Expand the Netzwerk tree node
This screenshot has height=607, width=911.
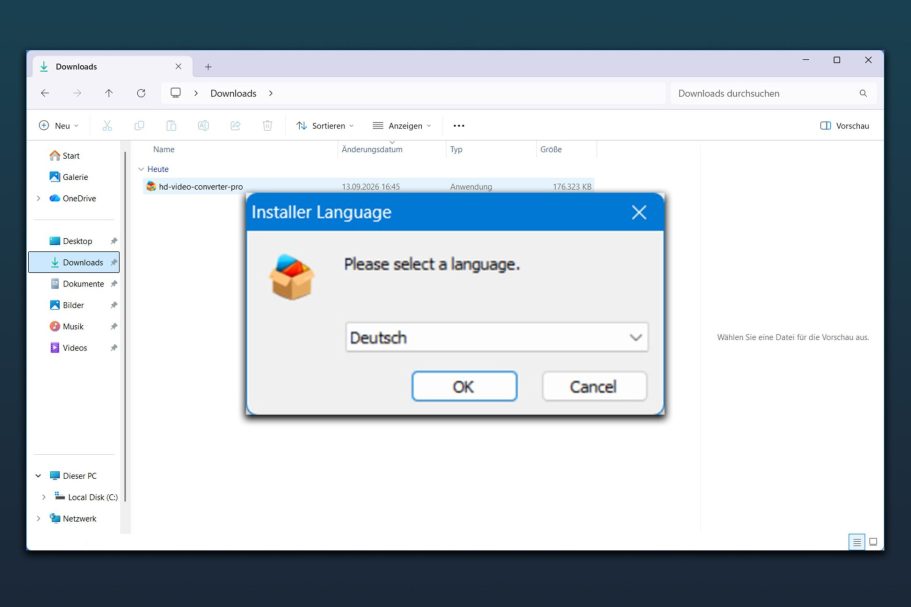click(38, 518)
